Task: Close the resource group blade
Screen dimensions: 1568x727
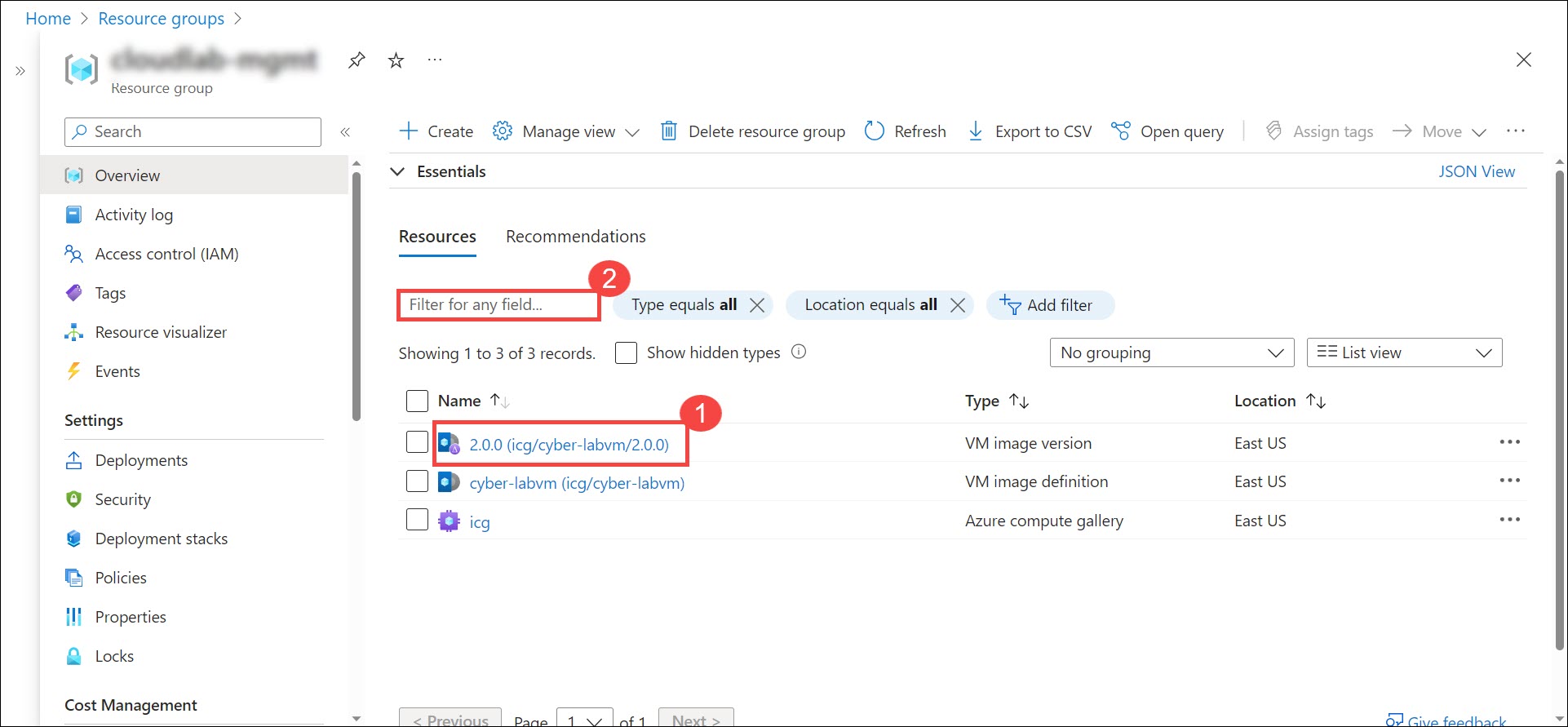Action: (x=1523, y=60)
